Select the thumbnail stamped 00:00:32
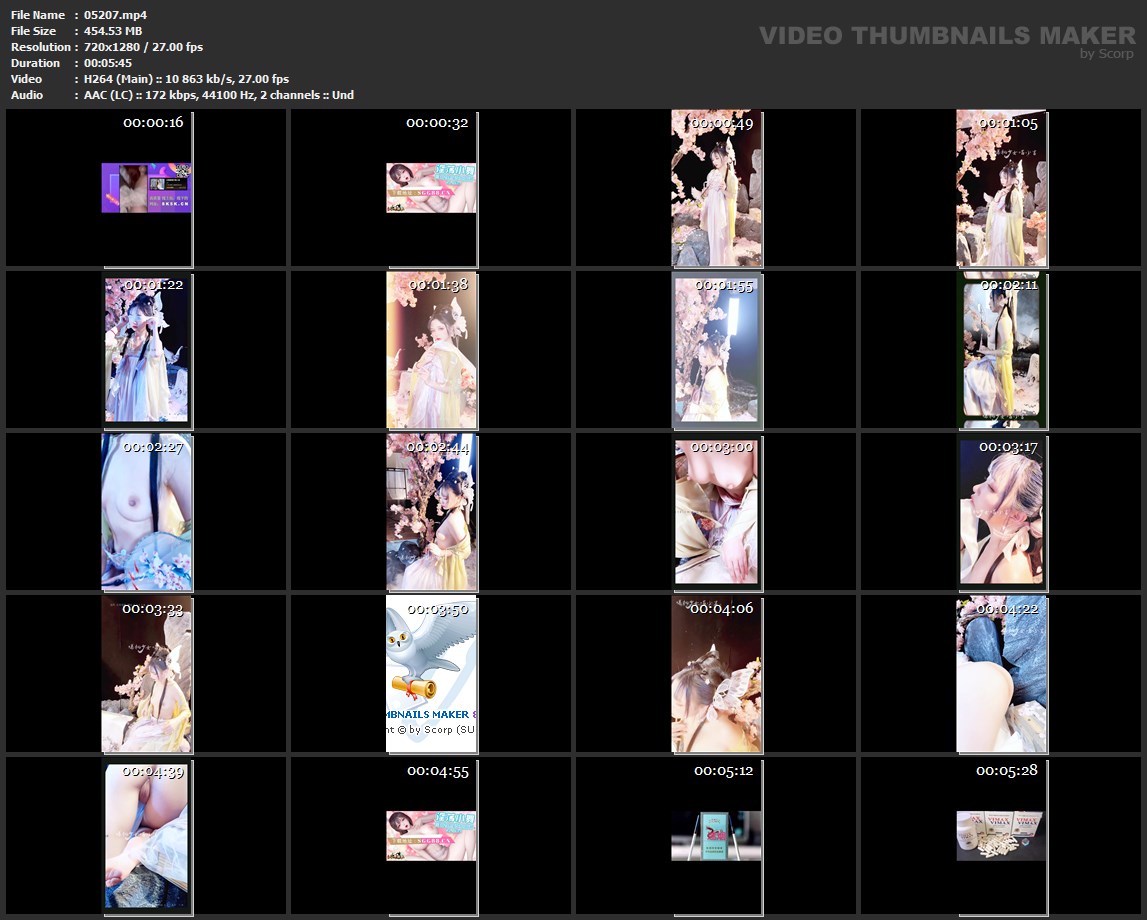Viewport: 1147px width, 920px height. click(432, 188)
